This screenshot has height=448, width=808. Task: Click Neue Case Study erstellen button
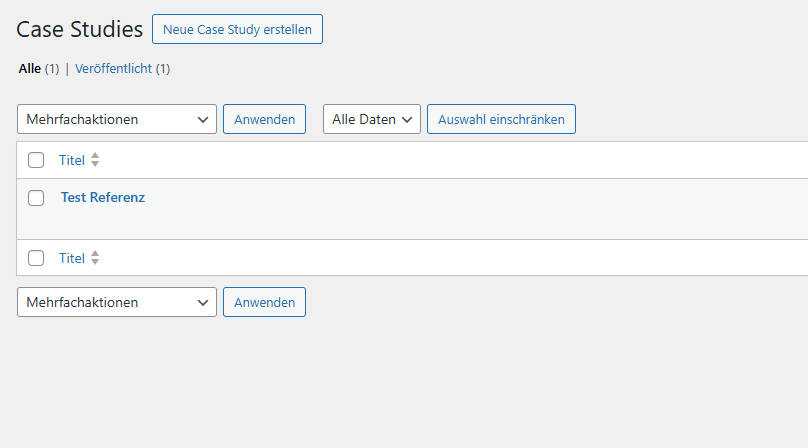point(238,29)
